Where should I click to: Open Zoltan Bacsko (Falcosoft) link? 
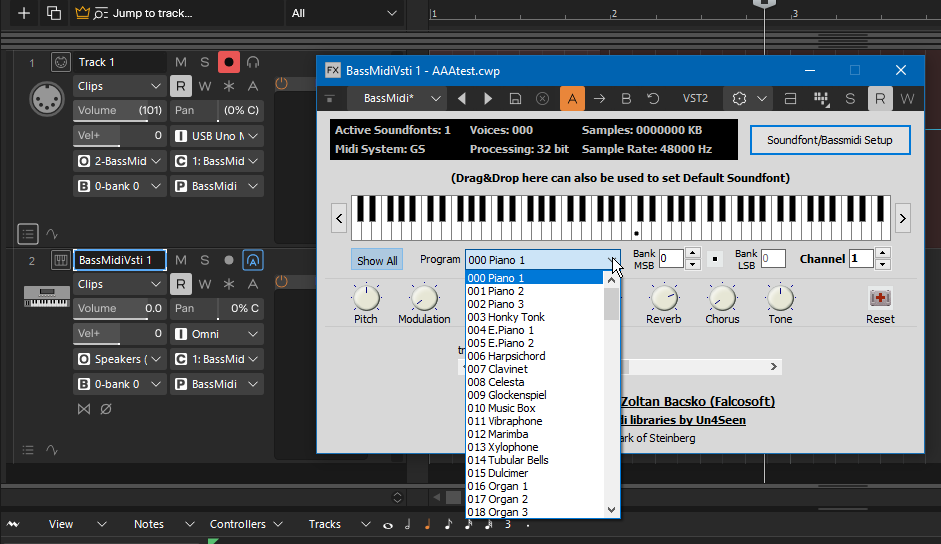697,401
